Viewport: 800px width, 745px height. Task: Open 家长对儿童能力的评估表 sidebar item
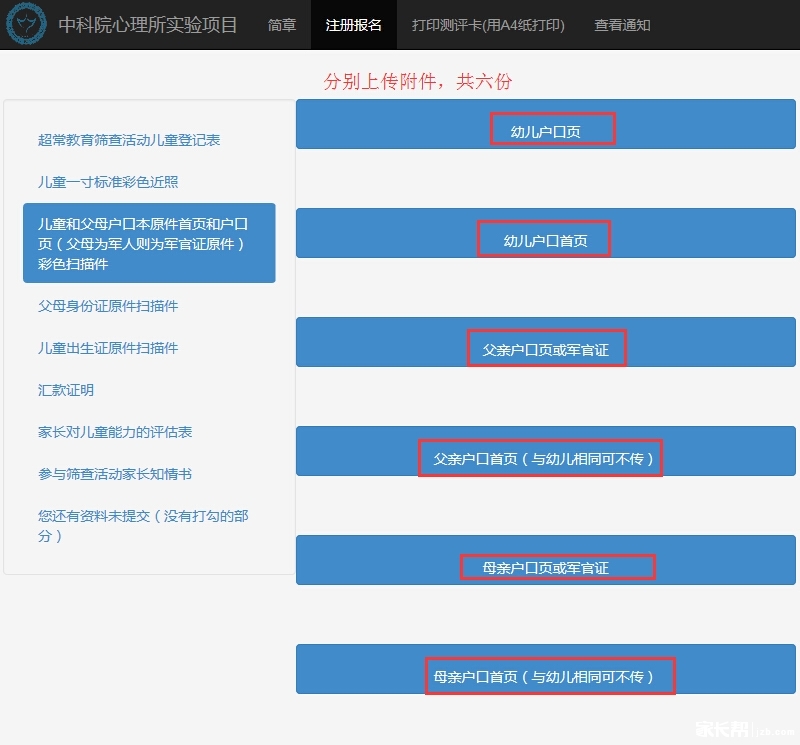pyautogui.click(x=115, y=432)
